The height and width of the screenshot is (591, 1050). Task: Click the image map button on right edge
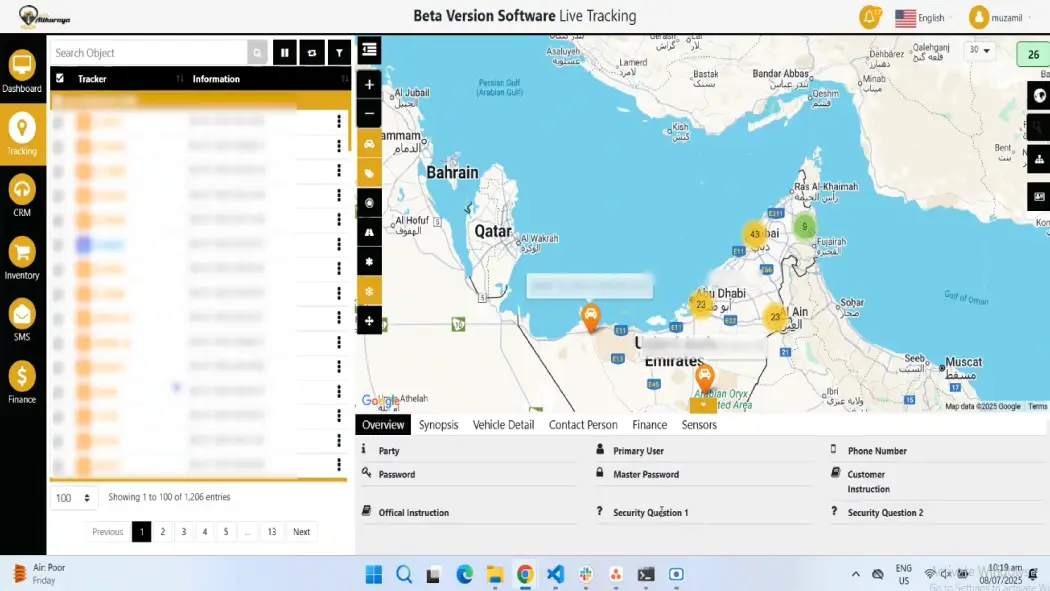(x=1039, y=197)
